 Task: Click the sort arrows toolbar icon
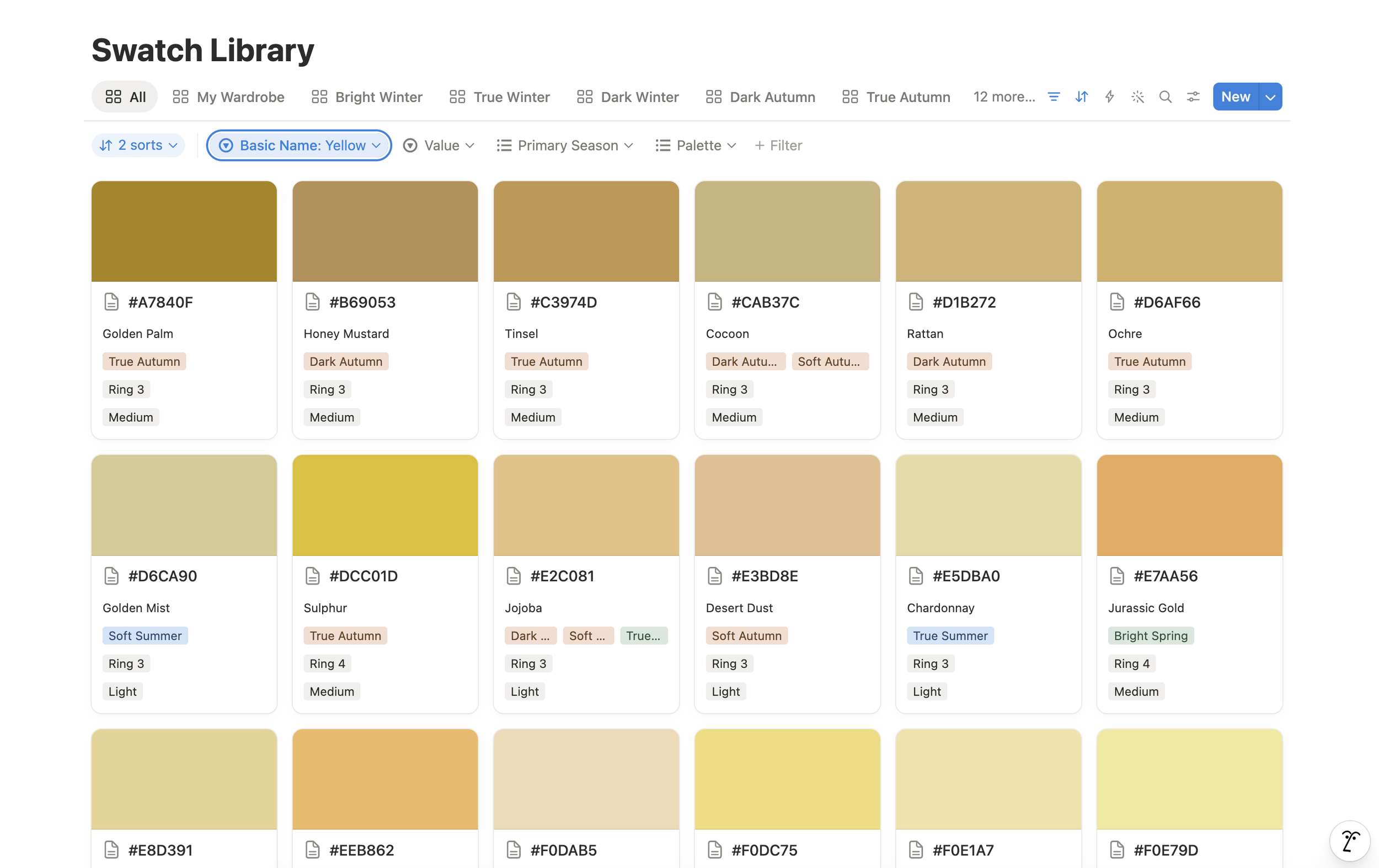pyautogui.click(x=1081, y=97)
